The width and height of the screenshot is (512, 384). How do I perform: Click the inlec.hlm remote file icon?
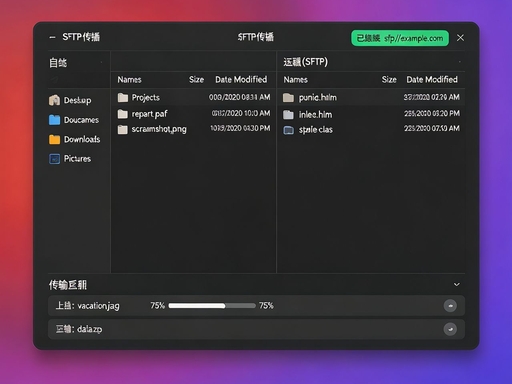[288, 115]
